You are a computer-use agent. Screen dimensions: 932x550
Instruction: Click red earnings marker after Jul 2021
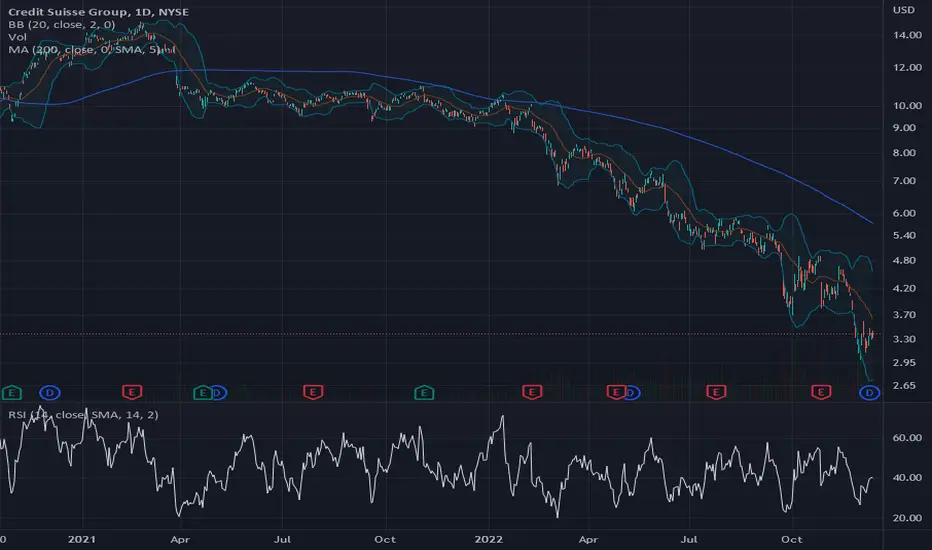(x=313, y=392)
